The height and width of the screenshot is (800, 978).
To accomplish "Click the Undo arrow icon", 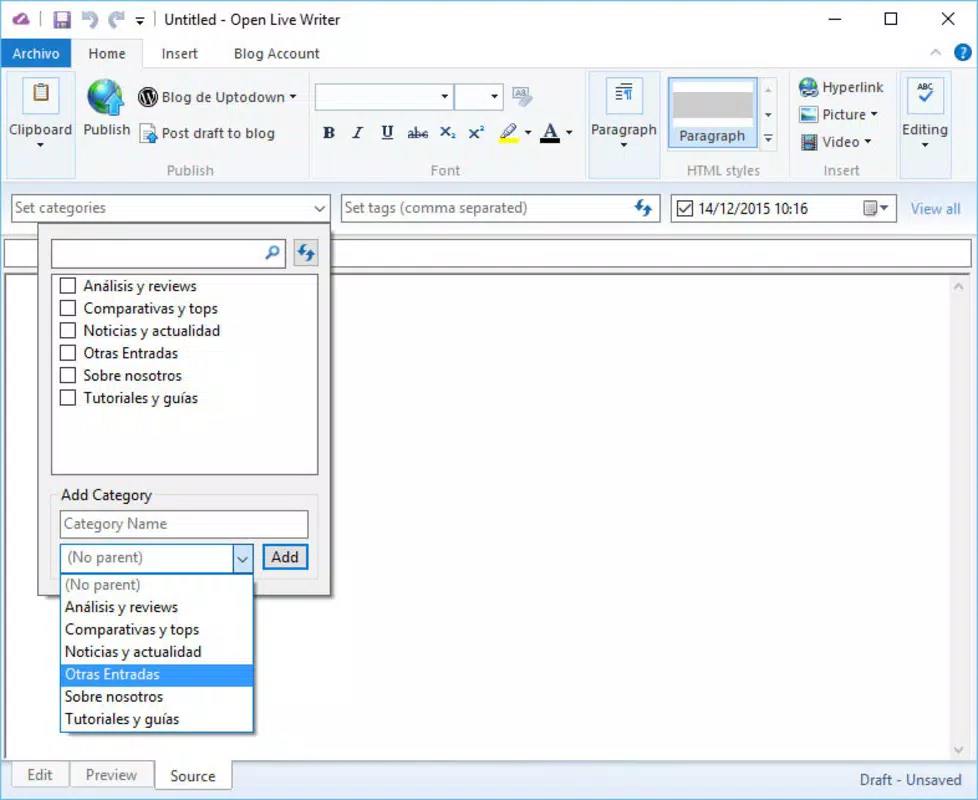I will 90,19.
